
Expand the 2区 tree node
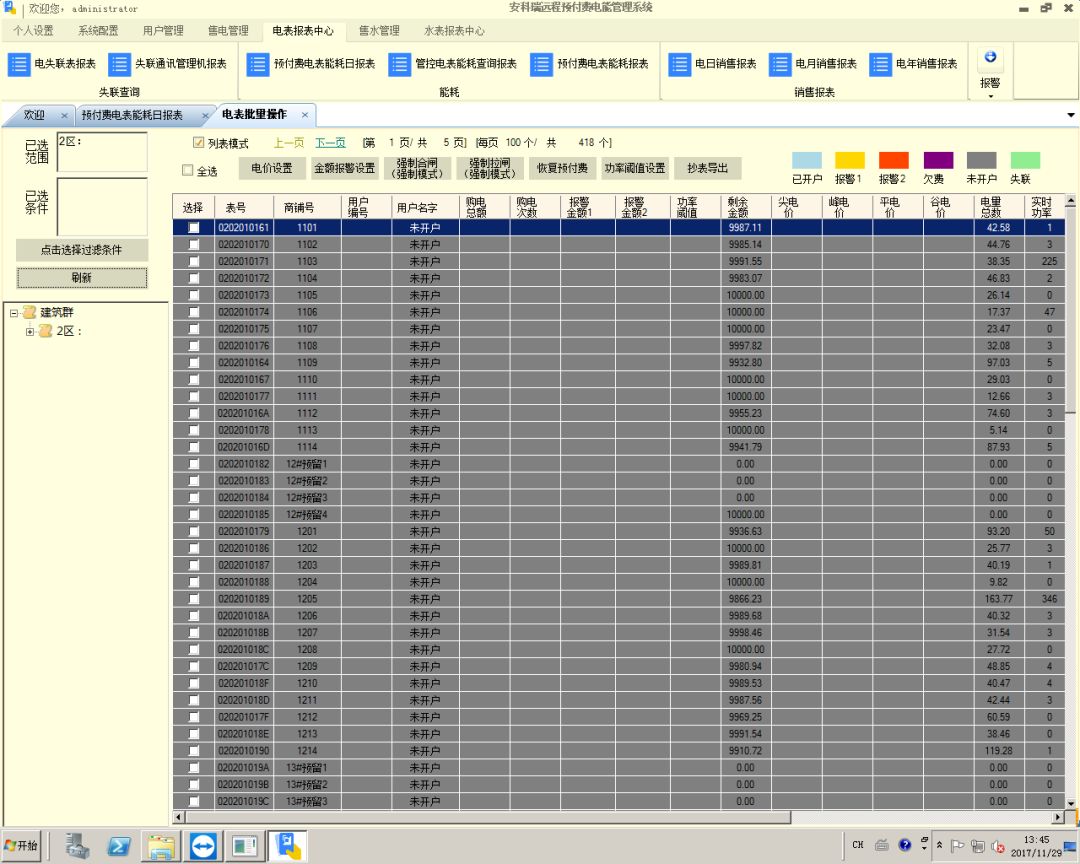pos(30,331)
